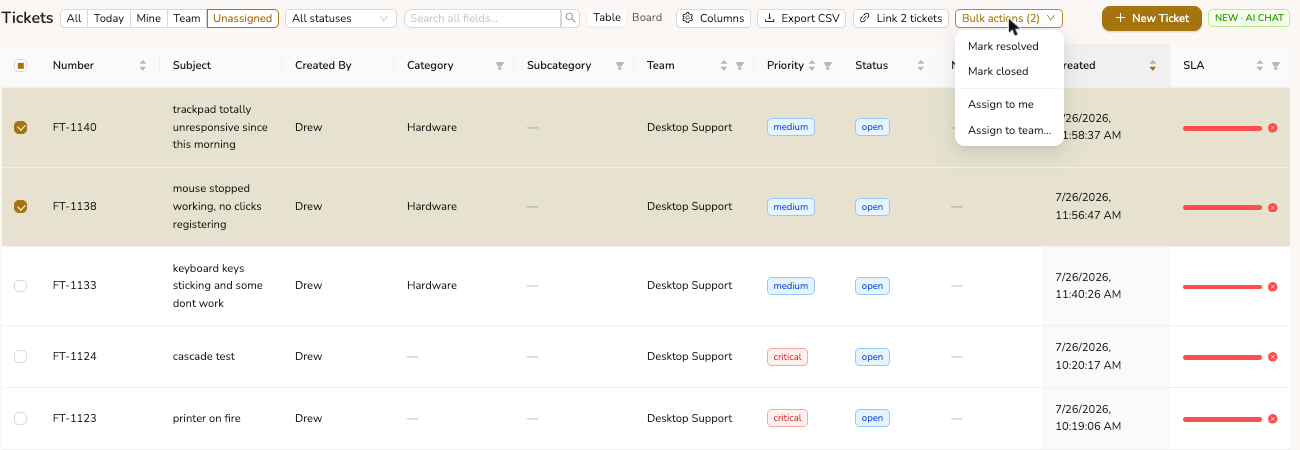Open Subcategory column filter icon
This screenshot has height=450, width=1300.
[620, 66]
